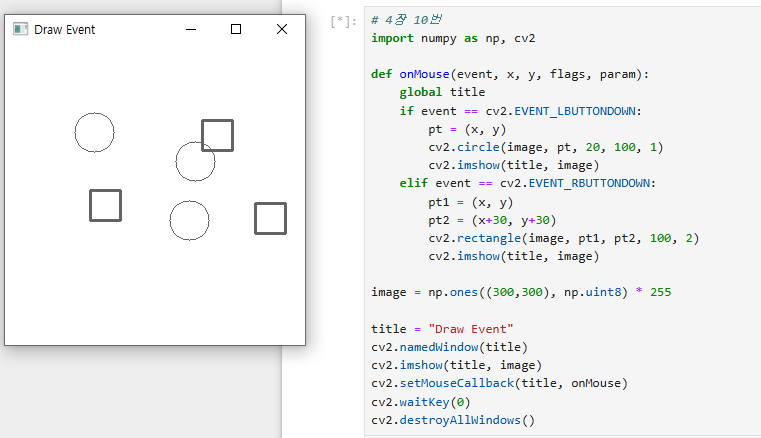The height and width of the screenshot is (438, 761).
Task: Click the cv2.setMouseCallback line
Action: click(x=499, y=384)
